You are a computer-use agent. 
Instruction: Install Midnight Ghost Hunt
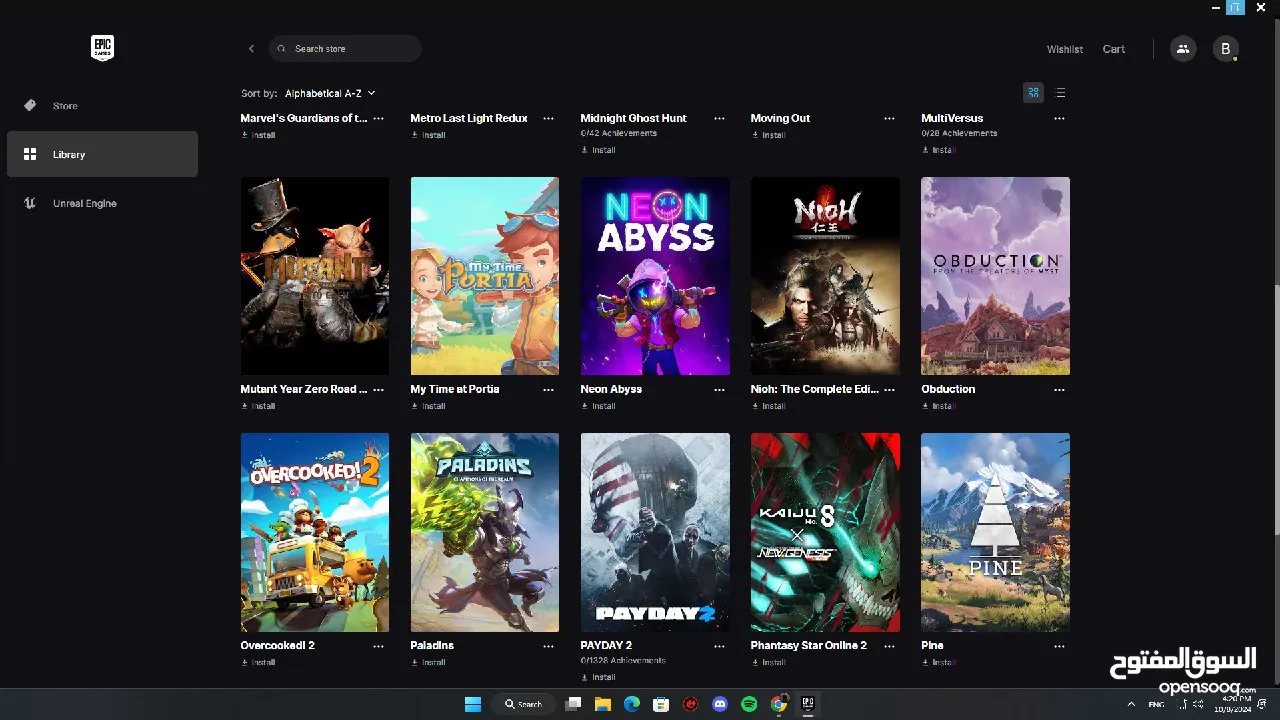click(x=598, y=150)
